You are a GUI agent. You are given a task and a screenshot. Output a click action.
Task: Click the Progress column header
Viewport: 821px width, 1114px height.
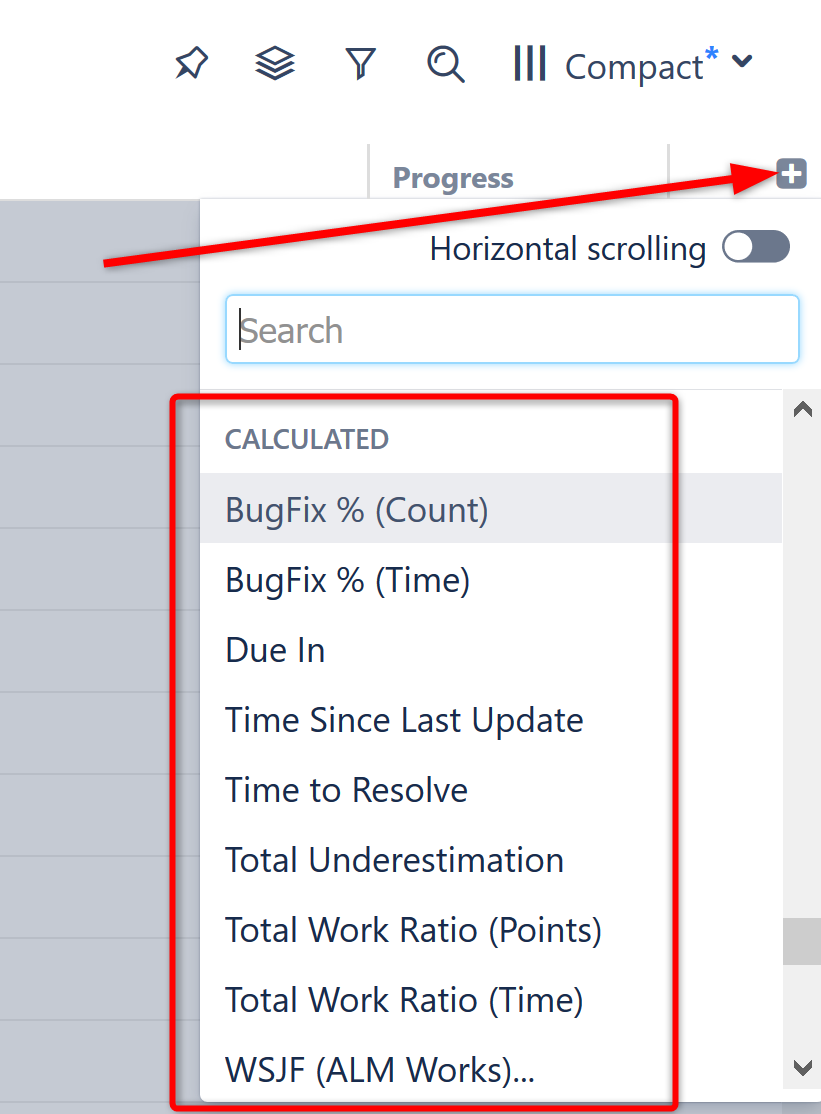(x=453, y=178)
